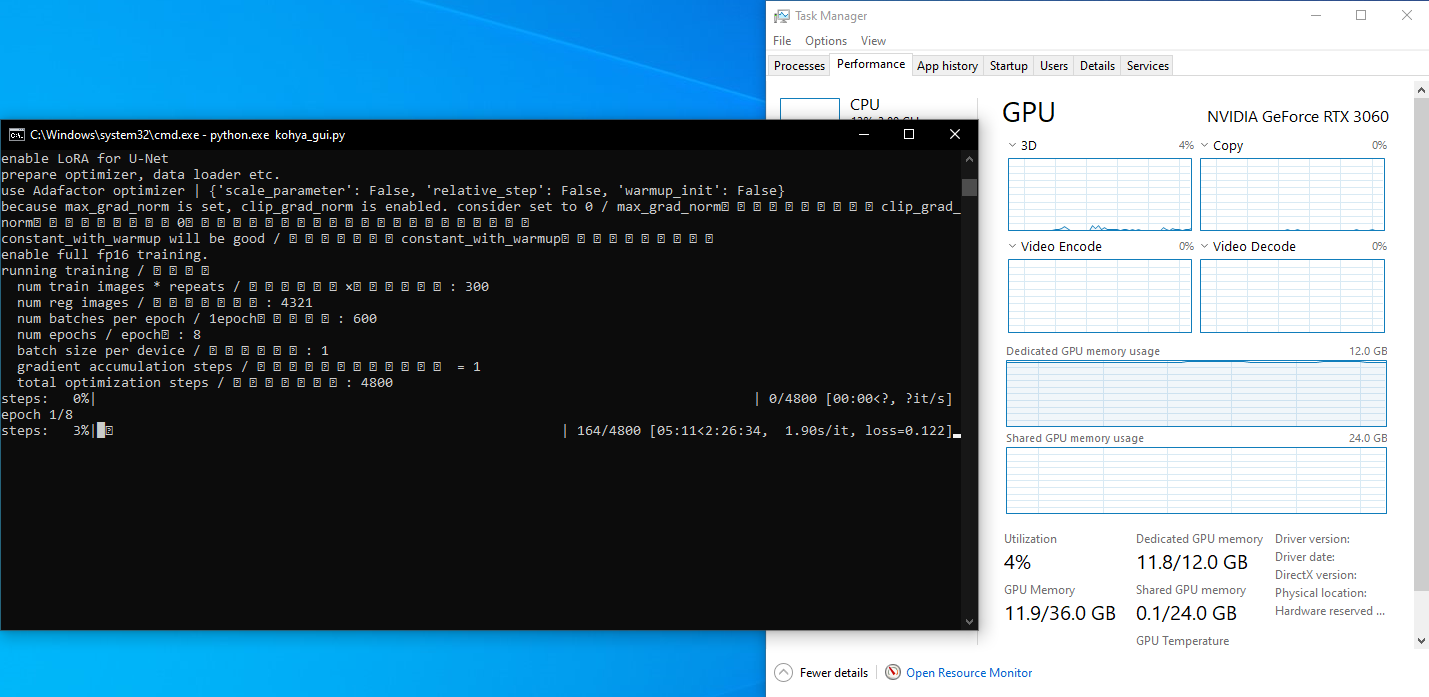The width and height of the screenshot is (1429, 697).
Task: Click the 'use Adafactor optimizer' line
Action: 393,191
